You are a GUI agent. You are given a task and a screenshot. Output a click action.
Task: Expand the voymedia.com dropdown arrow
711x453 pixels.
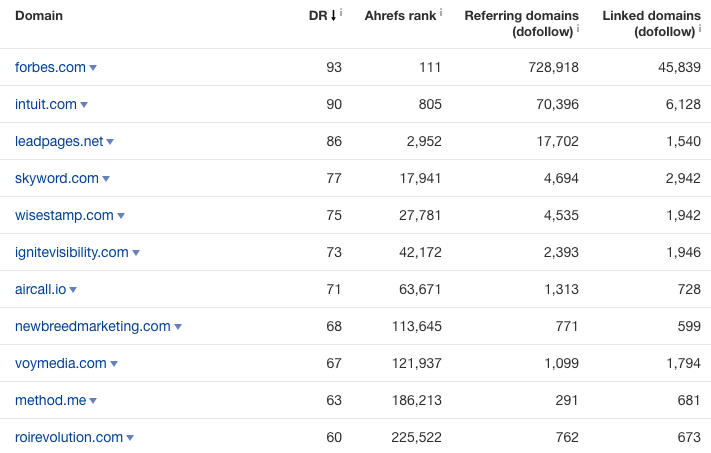coord(114,364)
